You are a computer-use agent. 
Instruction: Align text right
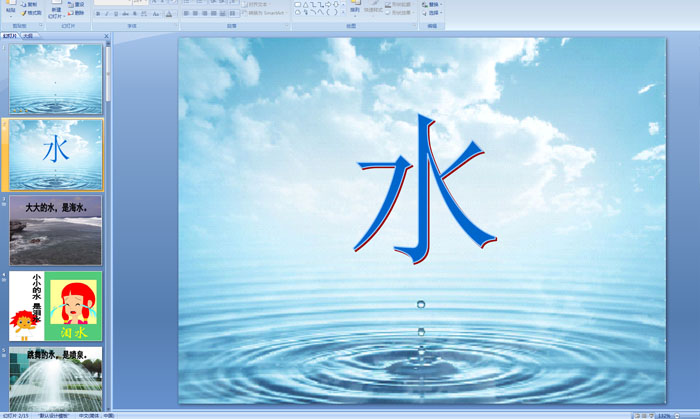[204, 14]
